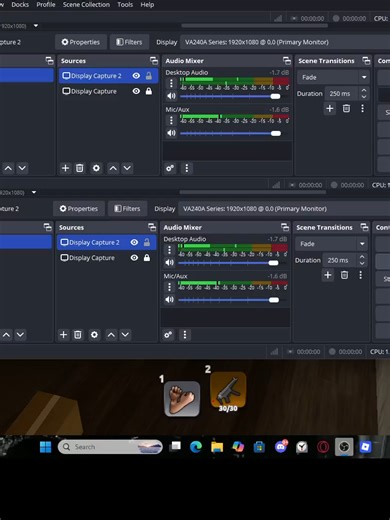Open Audio Mixer options dots, upper copy footer

coord(187,168)
